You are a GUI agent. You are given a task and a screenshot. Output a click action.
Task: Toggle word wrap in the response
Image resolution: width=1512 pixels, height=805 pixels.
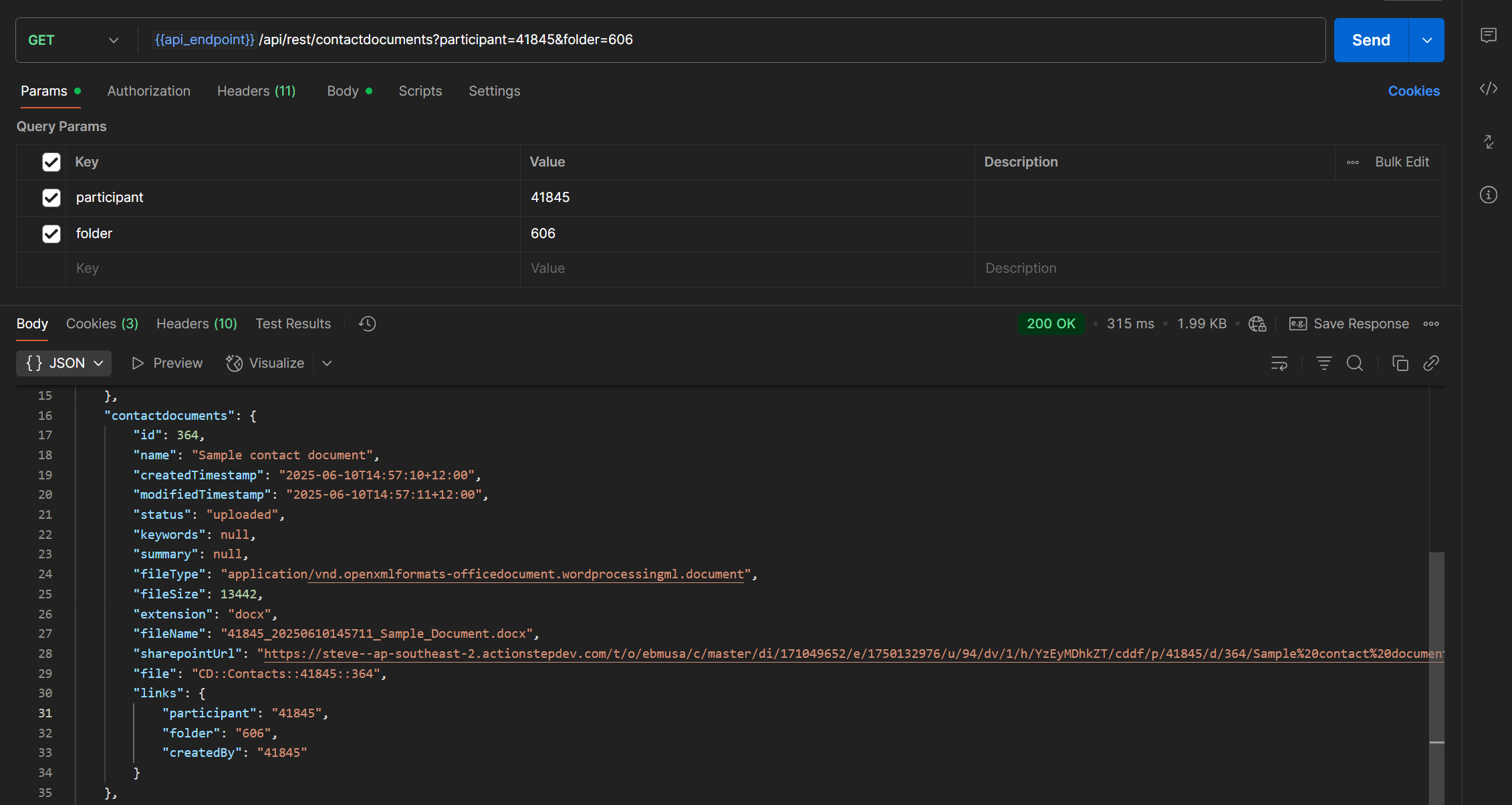(x=1279, y=363)
